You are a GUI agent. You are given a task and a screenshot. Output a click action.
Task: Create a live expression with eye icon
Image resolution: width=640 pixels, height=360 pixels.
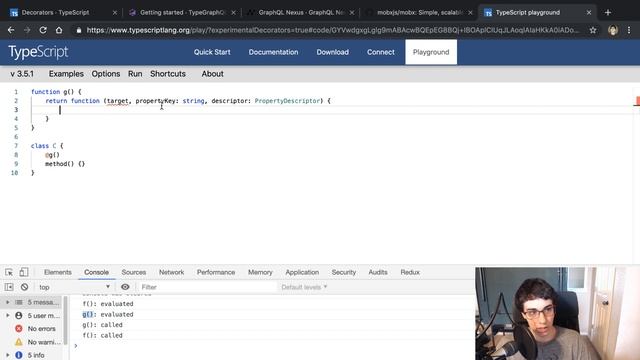125,287
